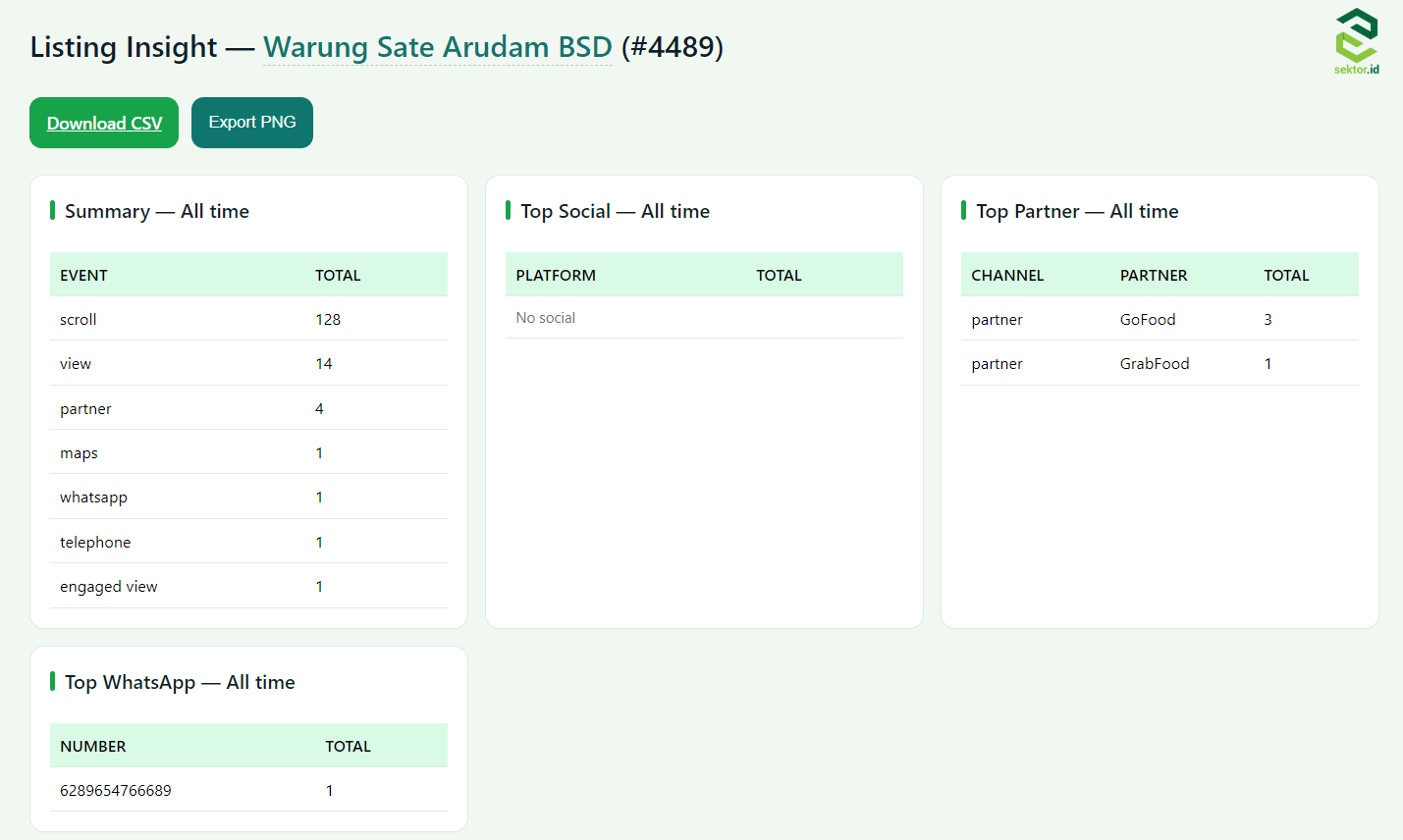The image size is (1403, 840).
Task: Select the view event total 14
Action: pyautogui.click(x=326, y=363)
